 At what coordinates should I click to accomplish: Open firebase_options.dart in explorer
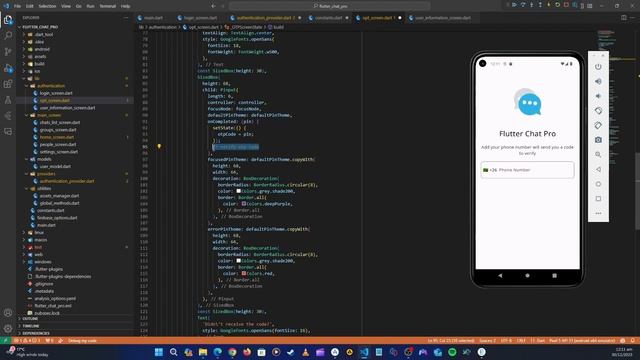point(57,218)
